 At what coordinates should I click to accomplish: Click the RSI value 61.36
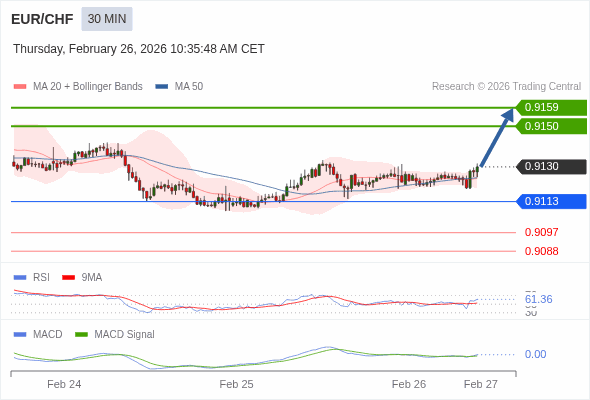pyautogui.click(x=538, y=300)
